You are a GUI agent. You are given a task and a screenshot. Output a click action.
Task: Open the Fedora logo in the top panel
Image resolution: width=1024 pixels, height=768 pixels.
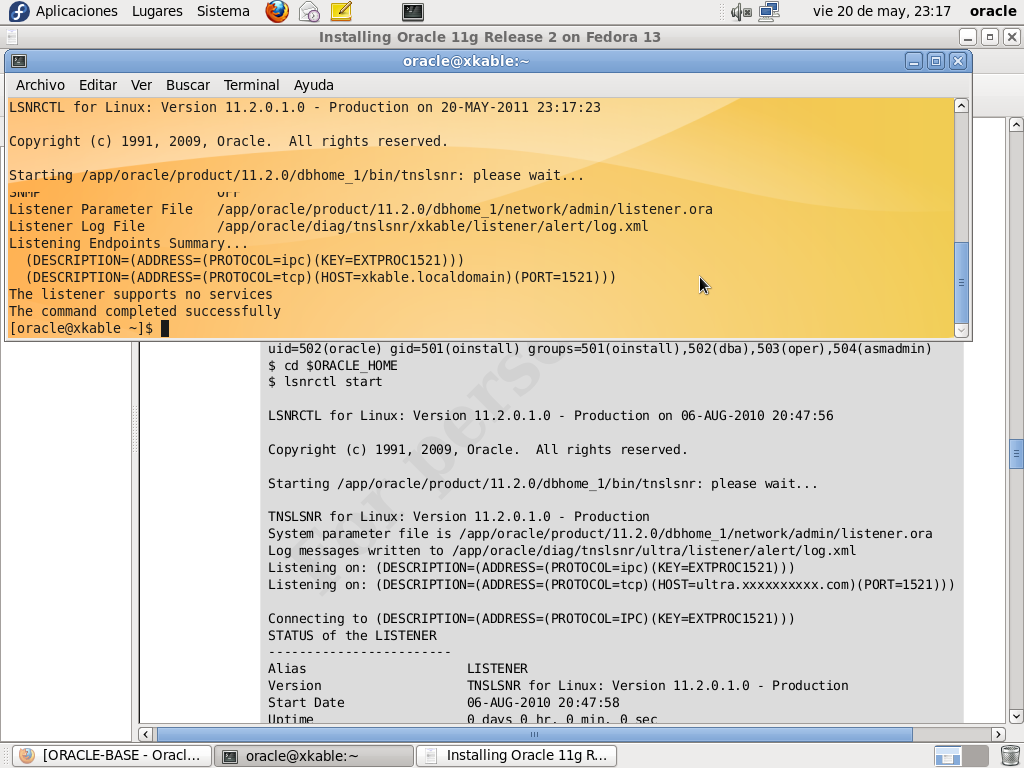(18, 11)
